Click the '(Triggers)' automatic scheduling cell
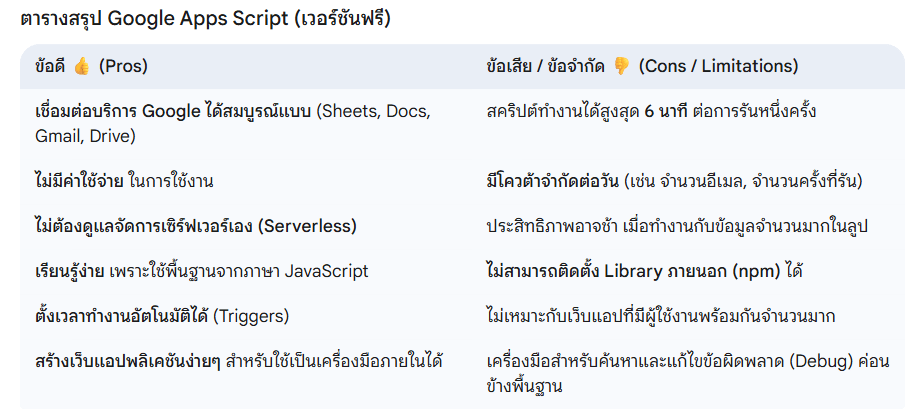914x409 pixels. coord(252,316)
